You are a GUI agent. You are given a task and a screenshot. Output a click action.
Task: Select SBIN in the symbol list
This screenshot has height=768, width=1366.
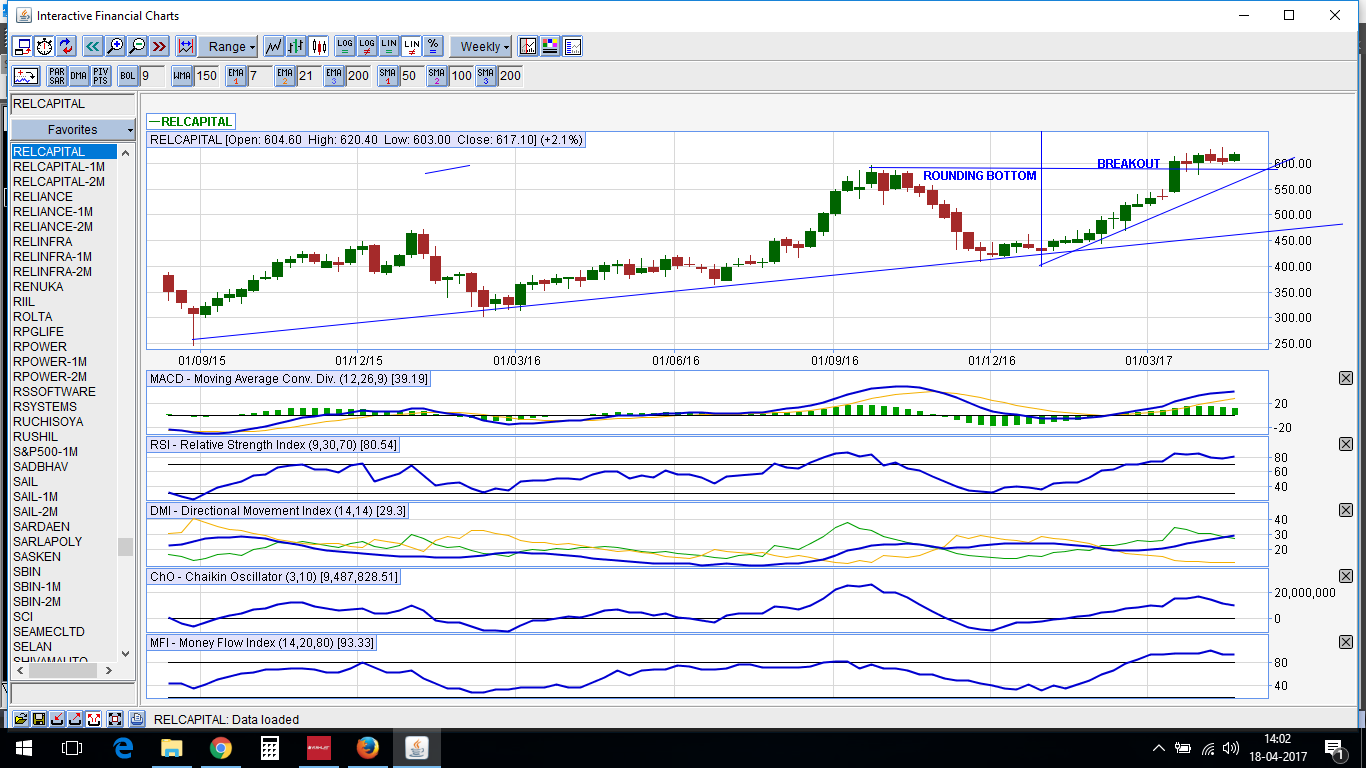(x=64, y=572)
